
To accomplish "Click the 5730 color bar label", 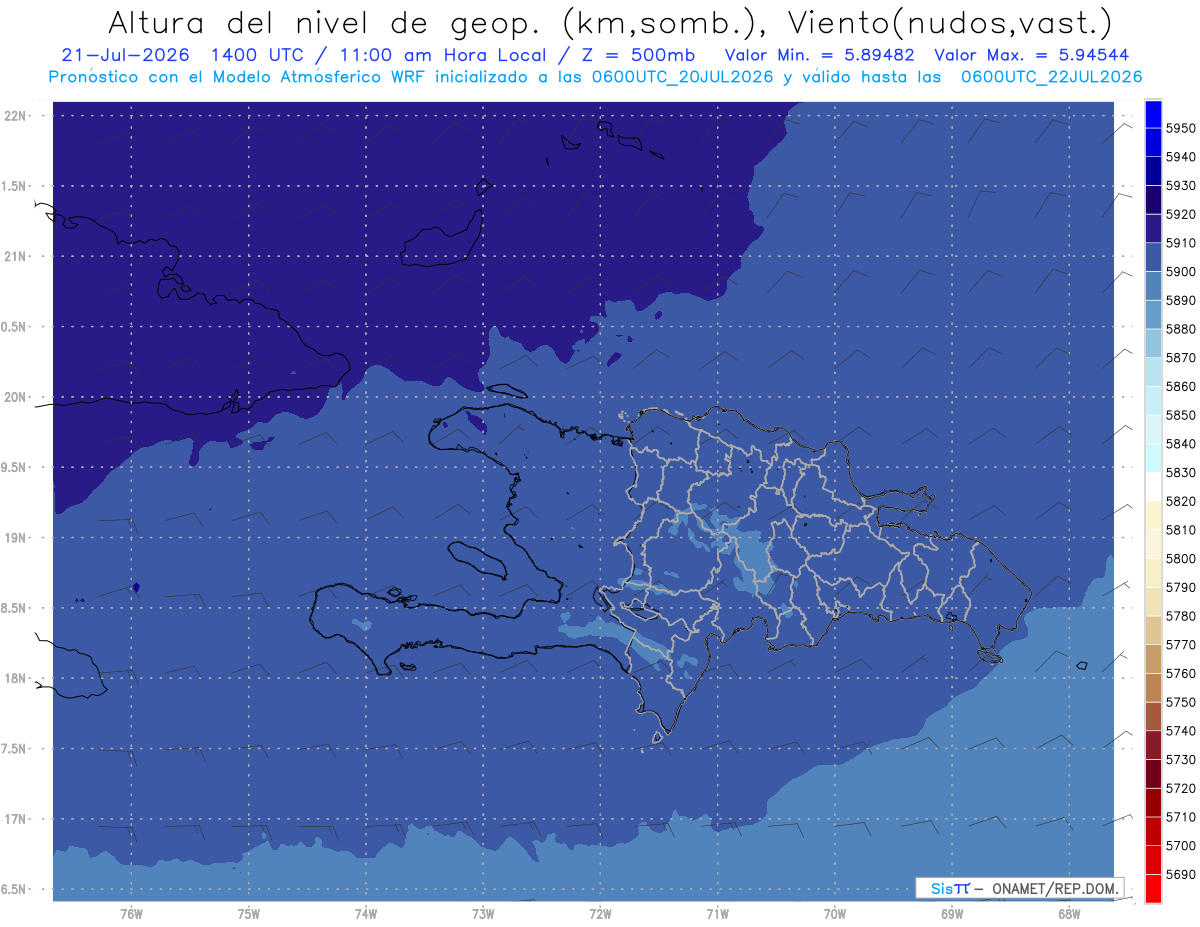I will coord(1180,760).
